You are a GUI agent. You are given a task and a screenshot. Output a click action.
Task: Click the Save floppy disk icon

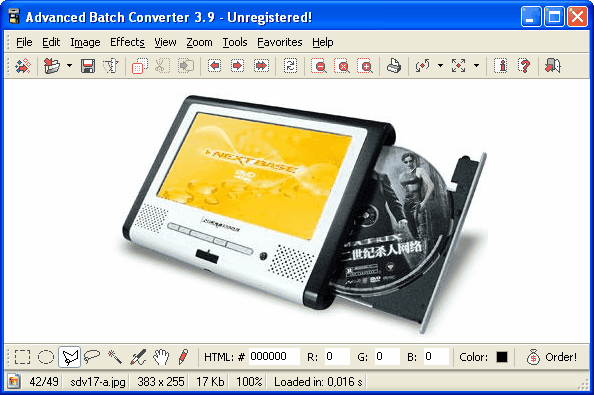point(88,66)
